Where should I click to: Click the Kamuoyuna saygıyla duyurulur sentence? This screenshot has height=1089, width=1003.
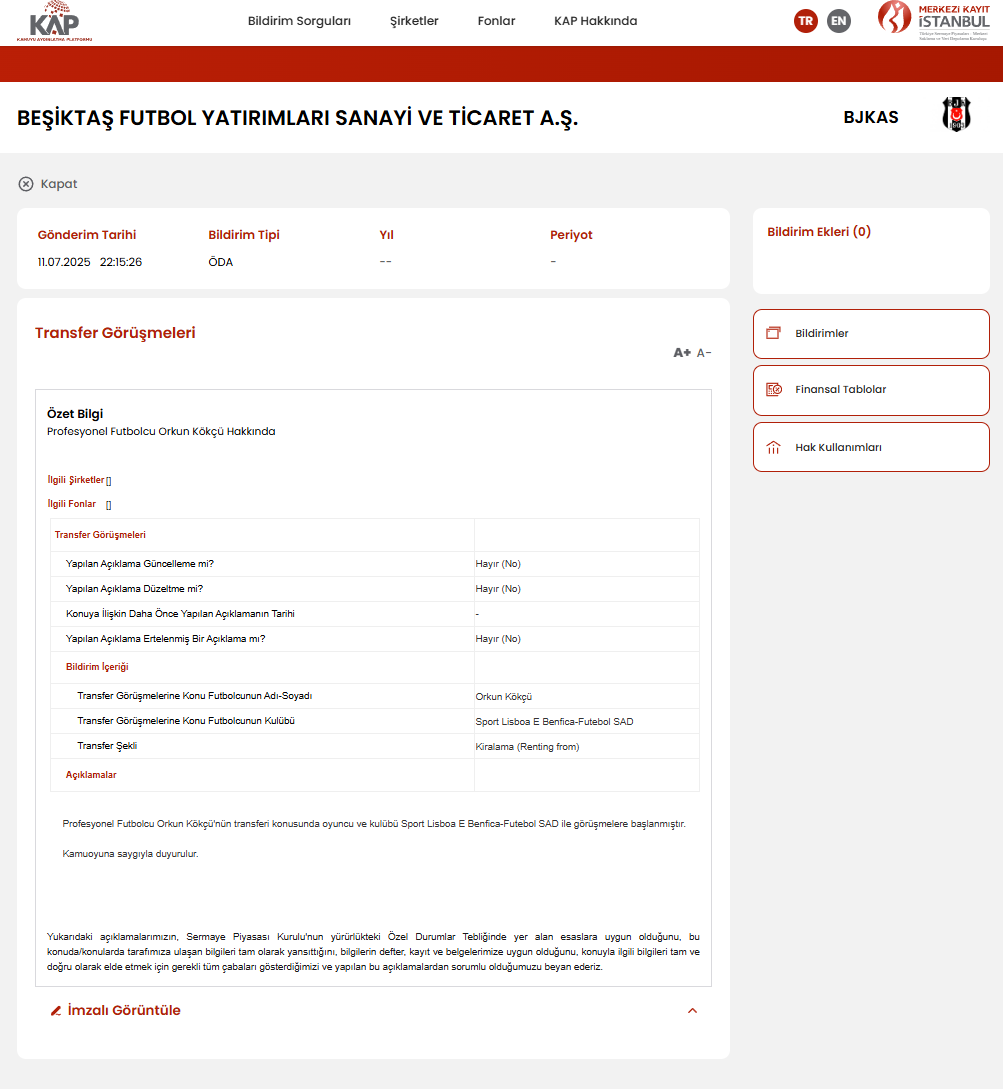(x=131, y=854)
